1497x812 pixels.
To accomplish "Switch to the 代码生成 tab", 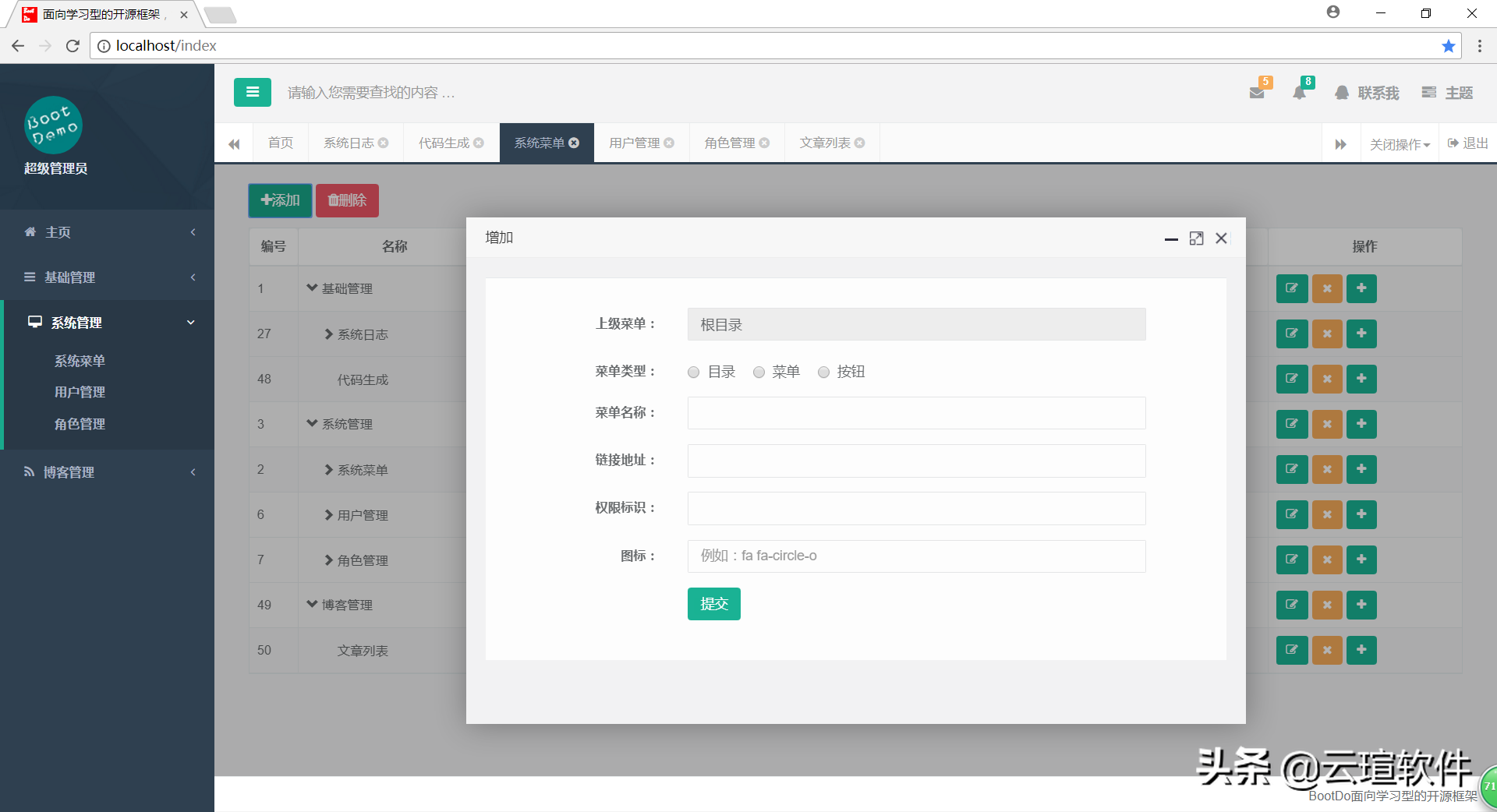I will pyautogui.click(x=444, y=143).
